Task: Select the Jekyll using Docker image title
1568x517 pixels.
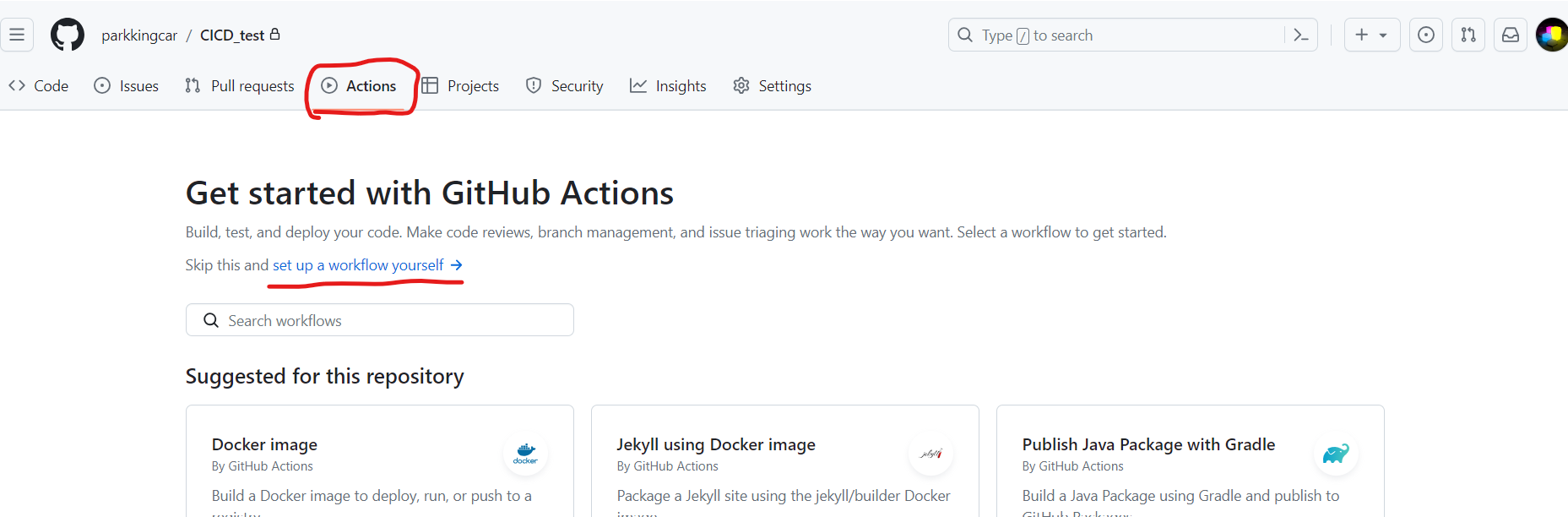Action: tap(716, 444)
